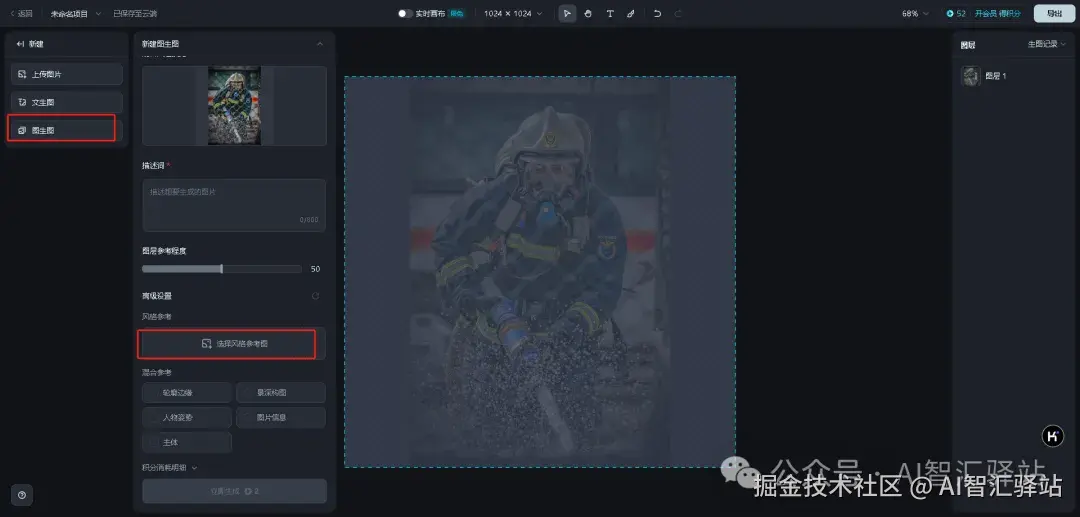Select the brush tool
Viewport: 1080px width, 517px height.
[x=630, y=14]
